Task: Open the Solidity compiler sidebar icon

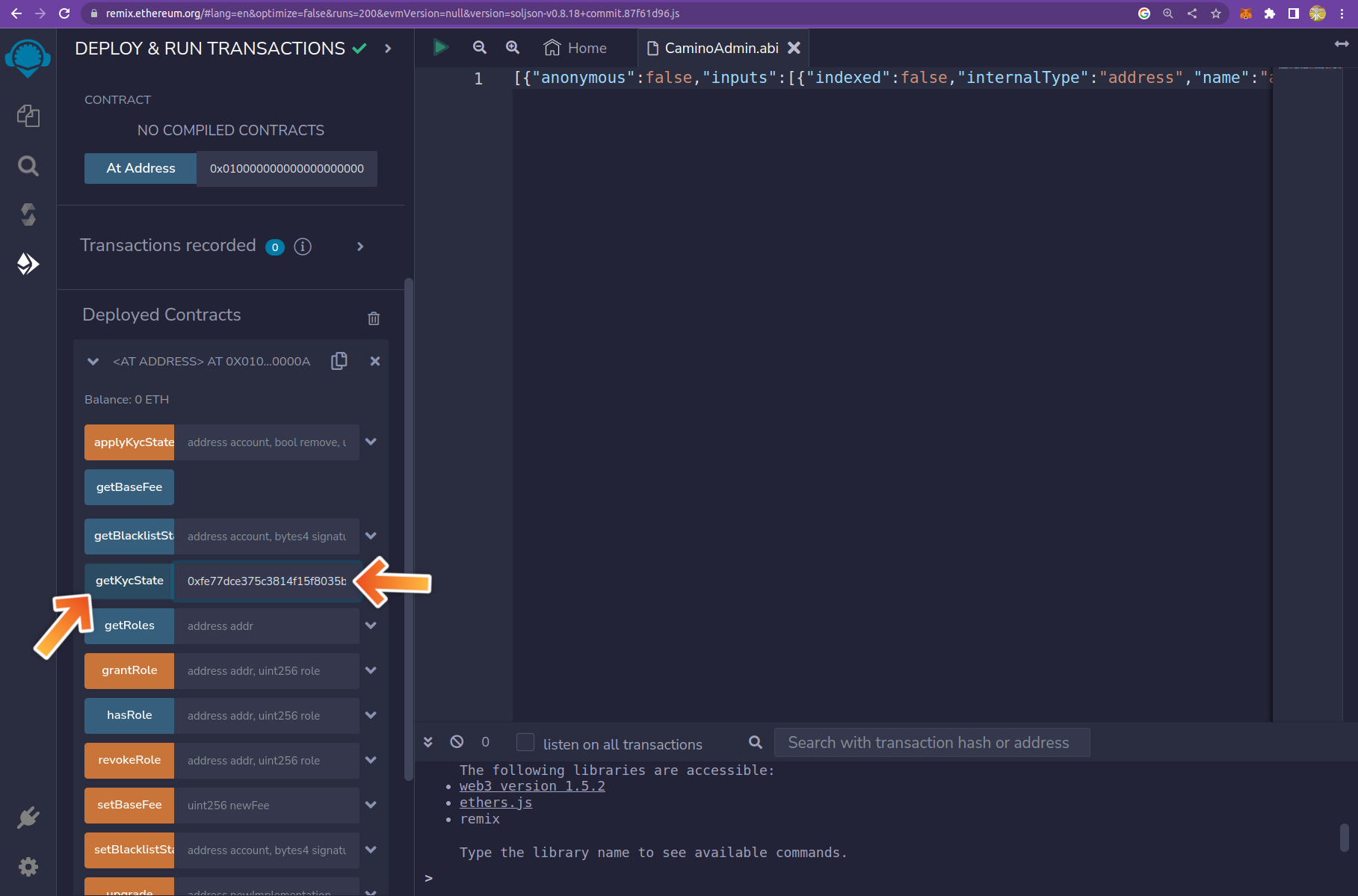Action: click(x=28, y=215)
